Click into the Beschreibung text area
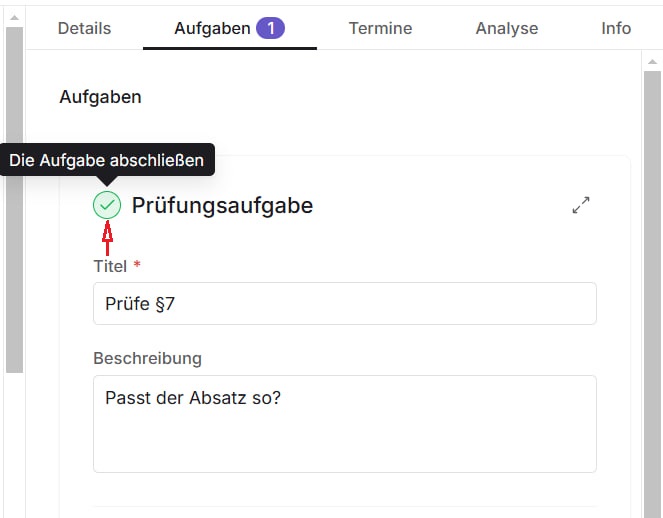This screenshot has width=663, height=518. (x=344, y=423)
